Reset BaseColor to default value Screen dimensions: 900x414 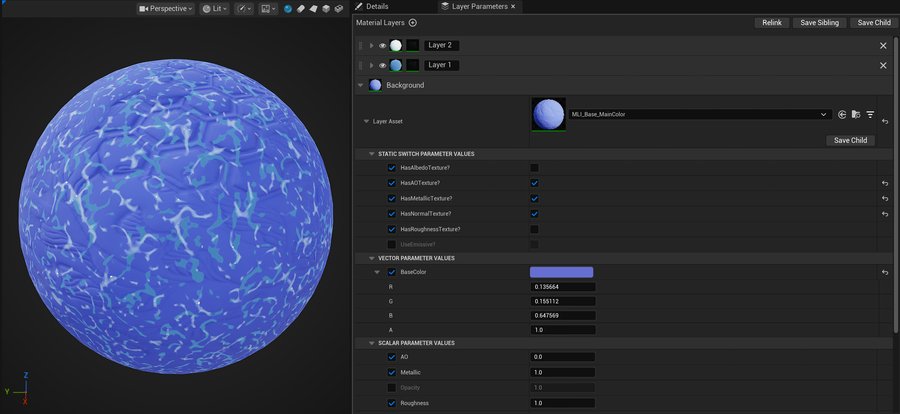click(885, 272)
